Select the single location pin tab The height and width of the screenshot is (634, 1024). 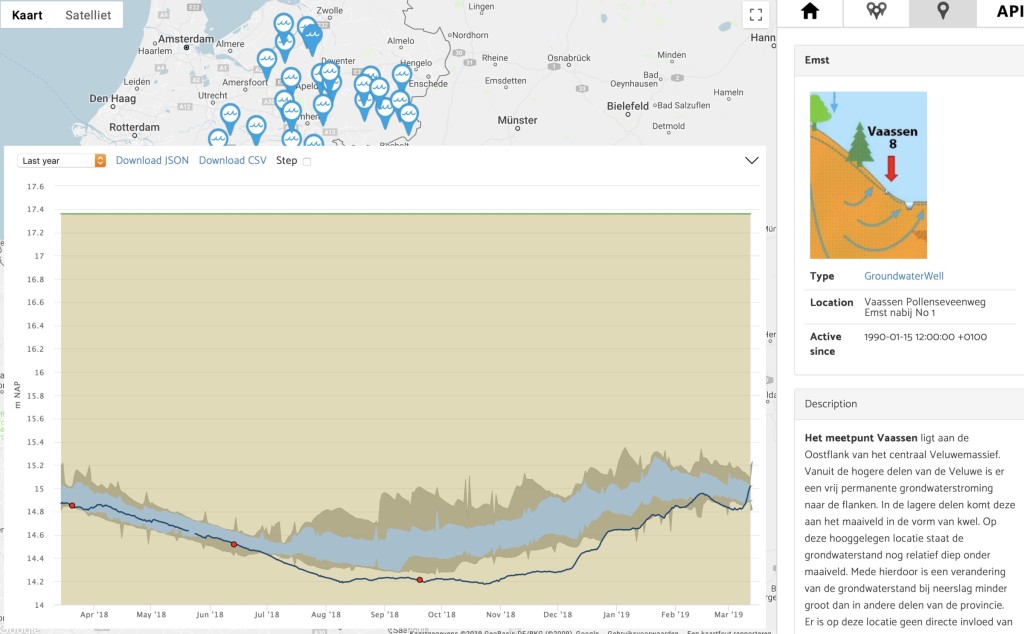point(942,12)
